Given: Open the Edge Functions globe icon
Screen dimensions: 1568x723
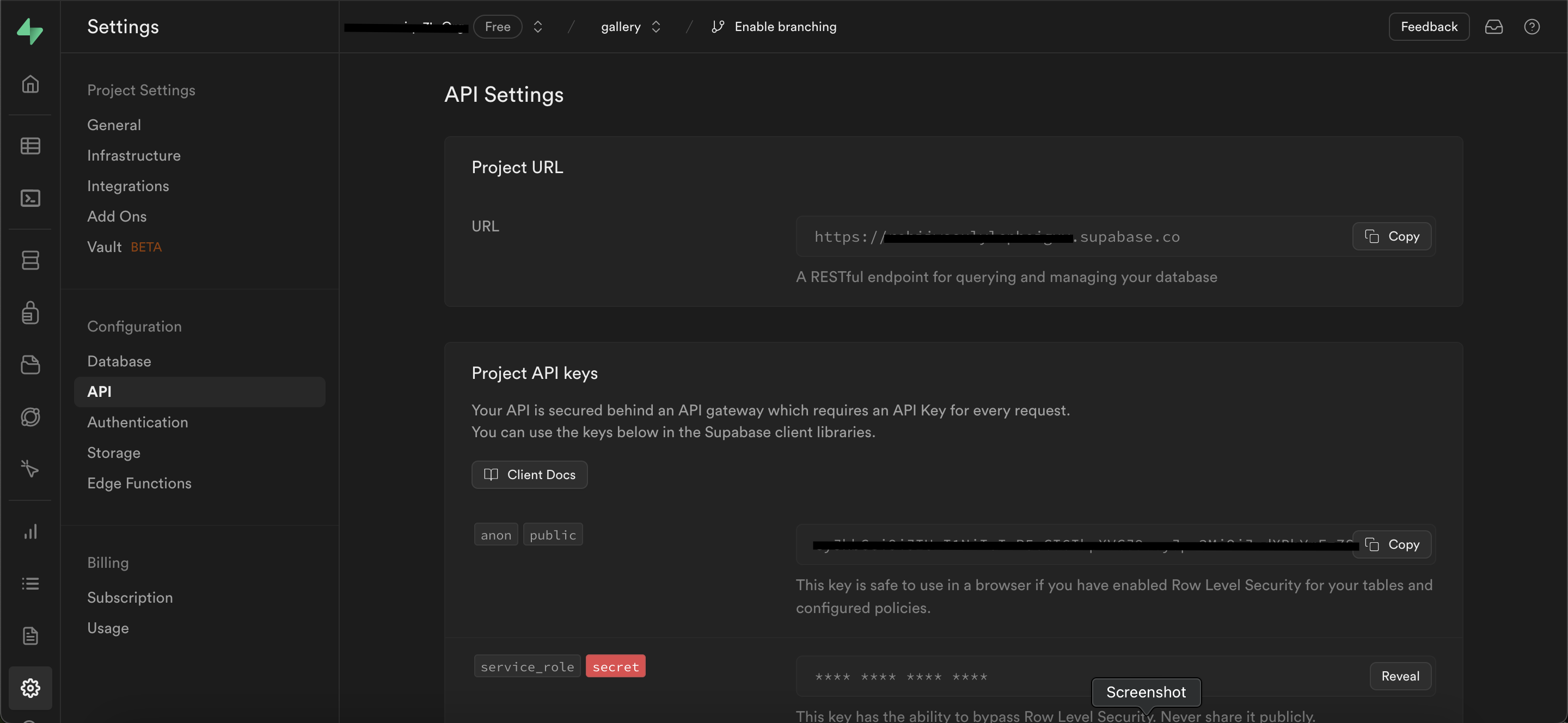Looking at the screenshot, I should [x=30, y=417].
